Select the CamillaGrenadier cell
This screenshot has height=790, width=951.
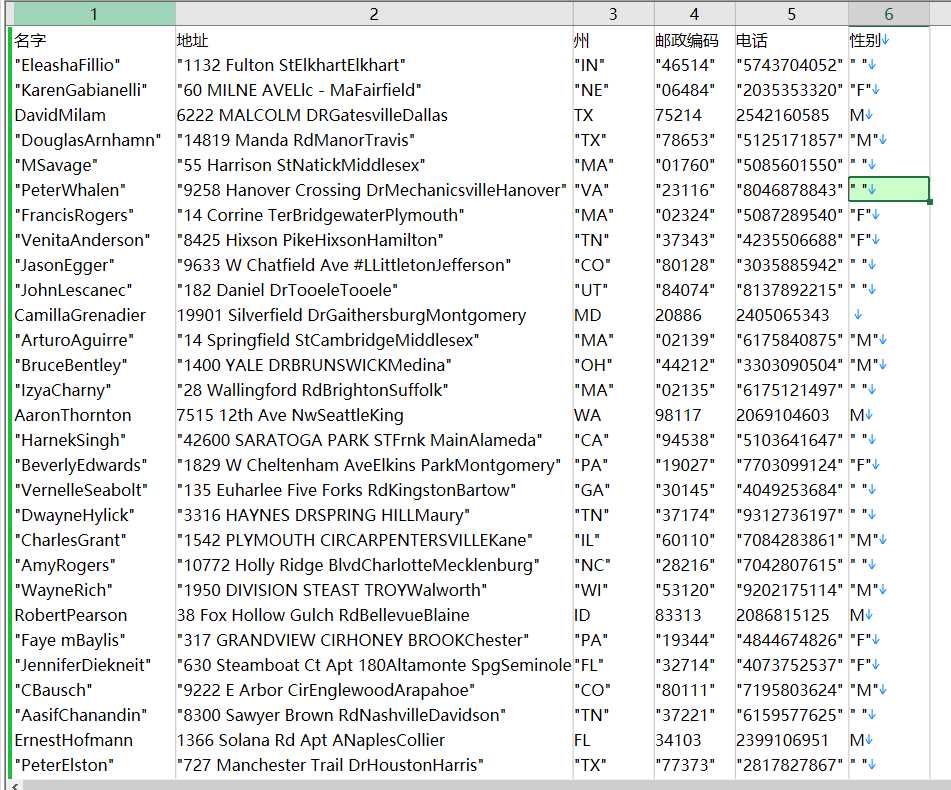(93, 315)
